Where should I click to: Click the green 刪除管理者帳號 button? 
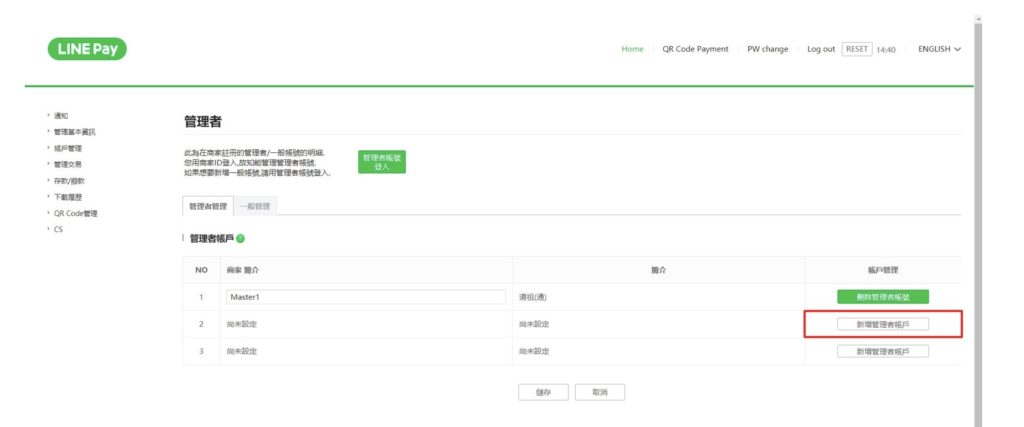[x=882, y=297]
